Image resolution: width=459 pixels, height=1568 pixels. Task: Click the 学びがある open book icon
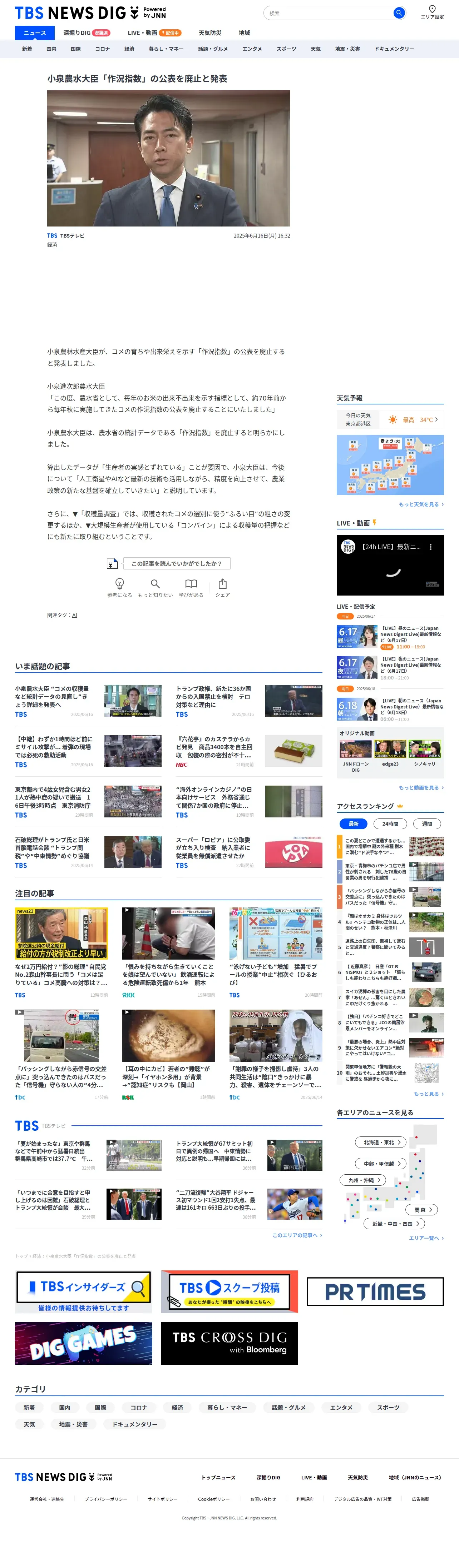[191, 583]
